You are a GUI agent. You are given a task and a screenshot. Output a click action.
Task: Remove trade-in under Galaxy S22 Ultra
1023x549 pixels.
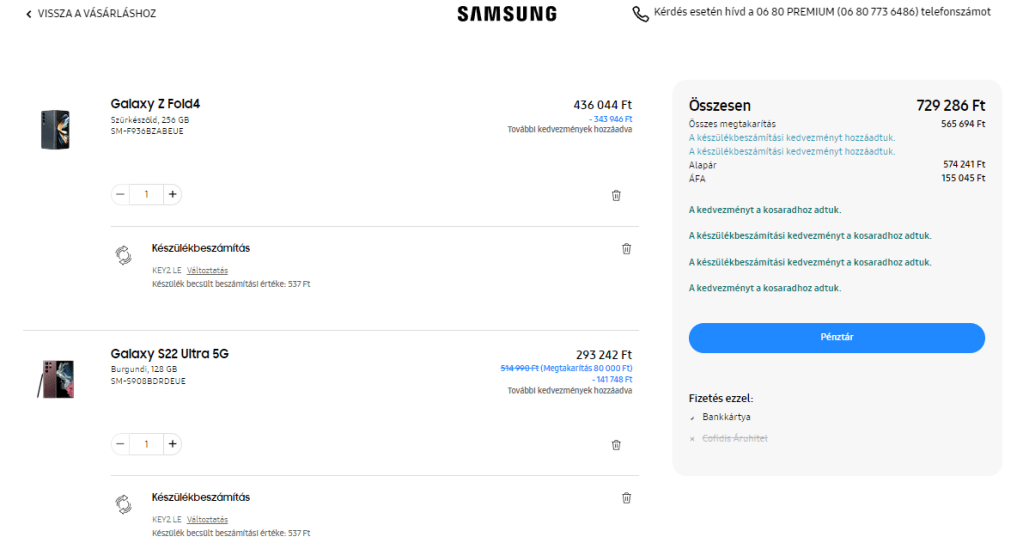[x=626, y=497]
